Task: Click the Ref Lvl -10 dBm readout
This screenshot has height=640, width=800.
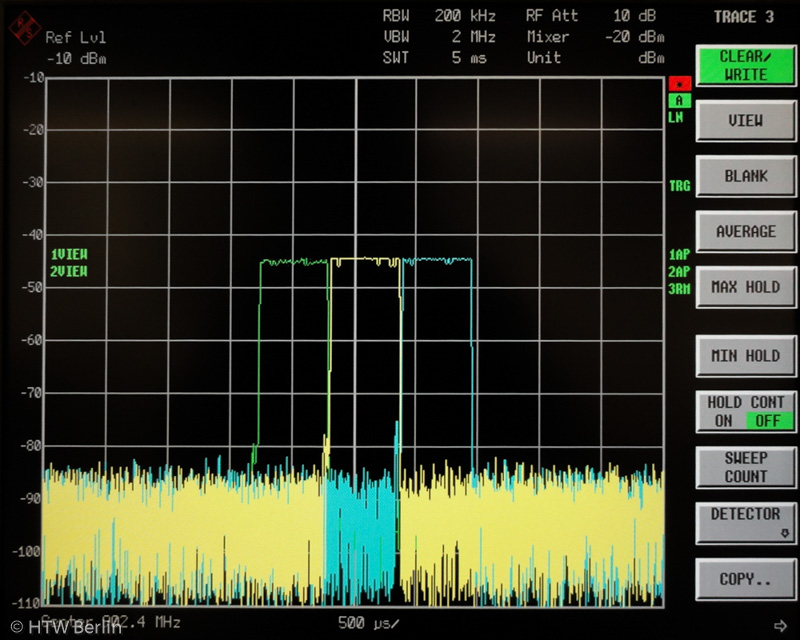Action: point(75,47)
